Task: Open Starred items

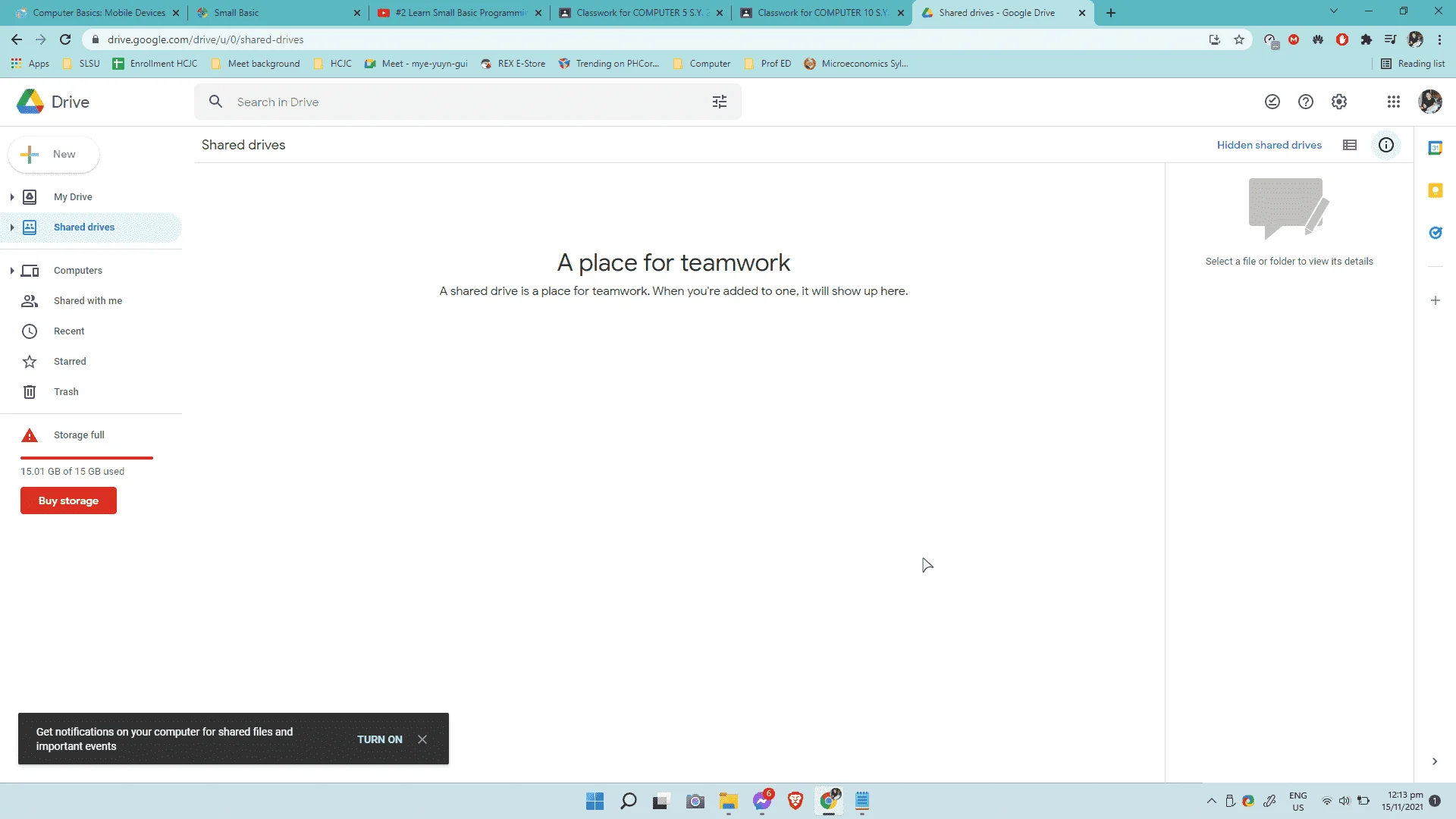Action: (70, 362)
